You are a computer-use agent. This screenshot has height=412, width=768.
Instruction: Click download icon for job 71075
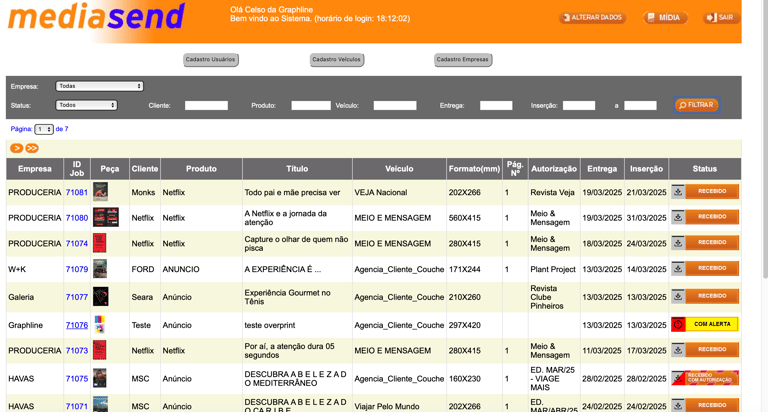tap(678, 378)
